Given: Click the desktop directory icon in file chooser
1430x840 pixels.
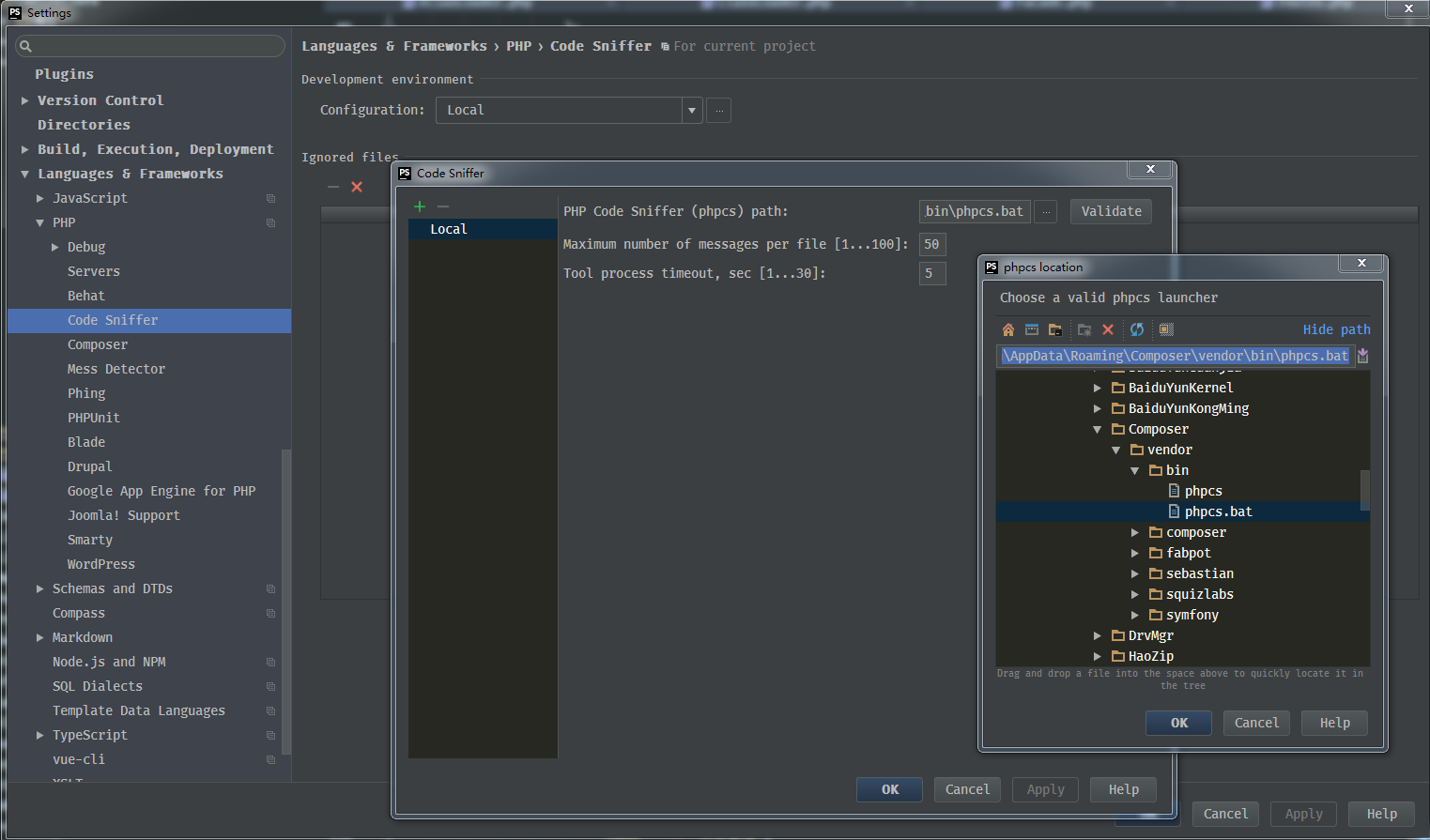Looking at the screenshot, I should pos(1032,329).
